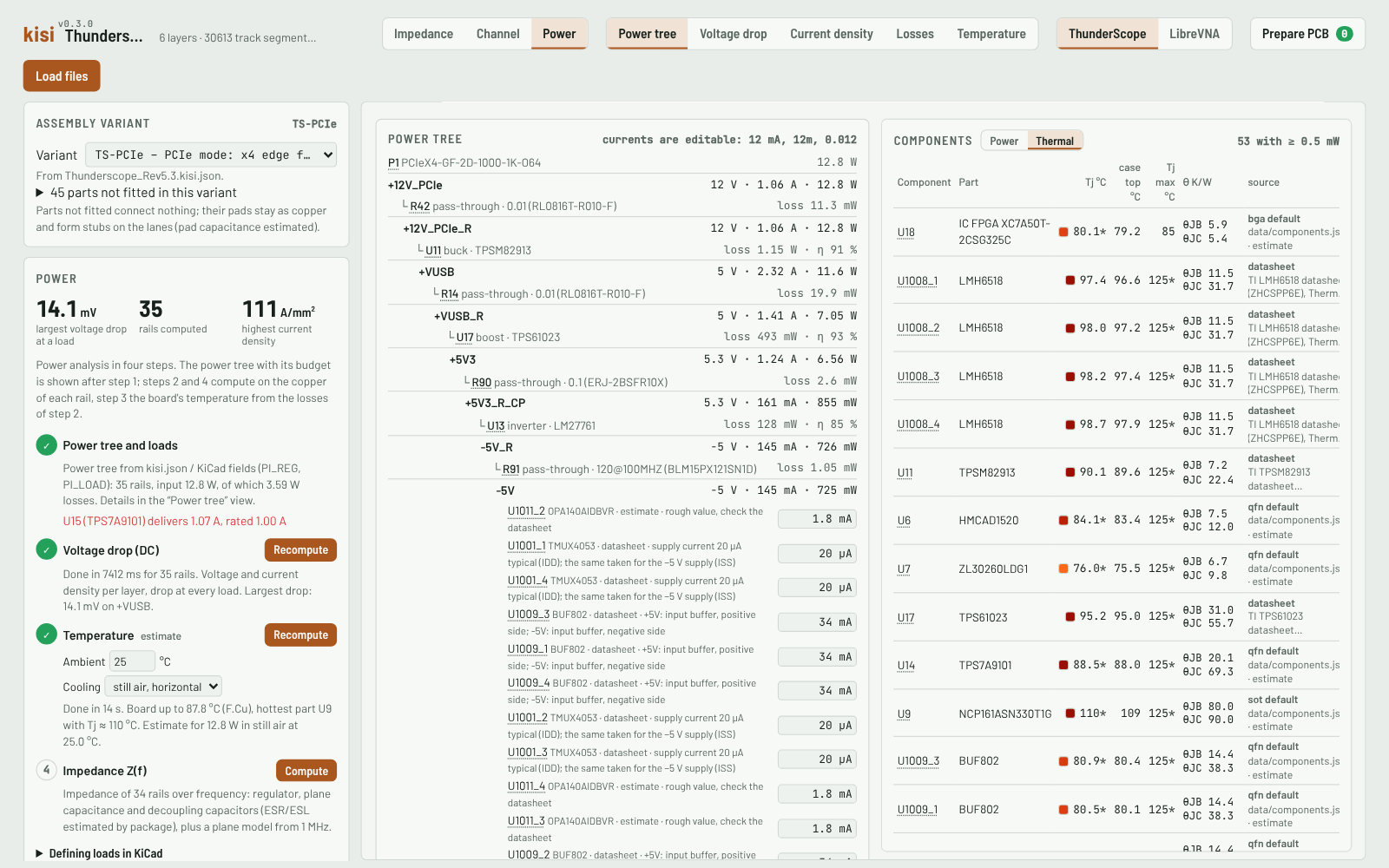Recompute the Voltage drop (DC) step
Viewport: 1389px width, 868px height.
(x=300, y=549)
